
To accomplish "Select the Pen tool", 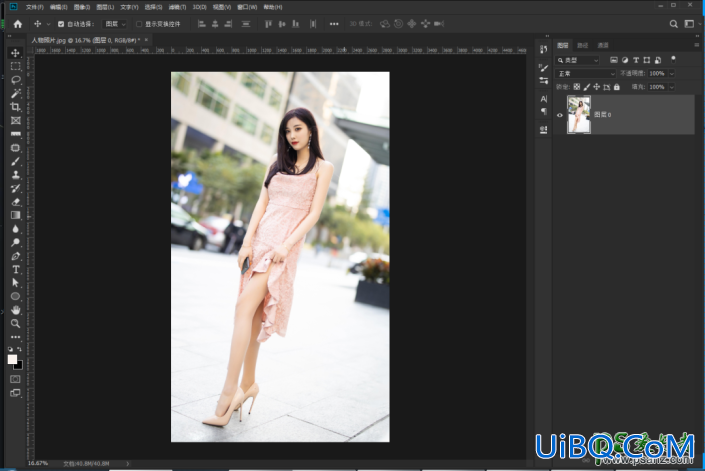I will coord(15,256).
